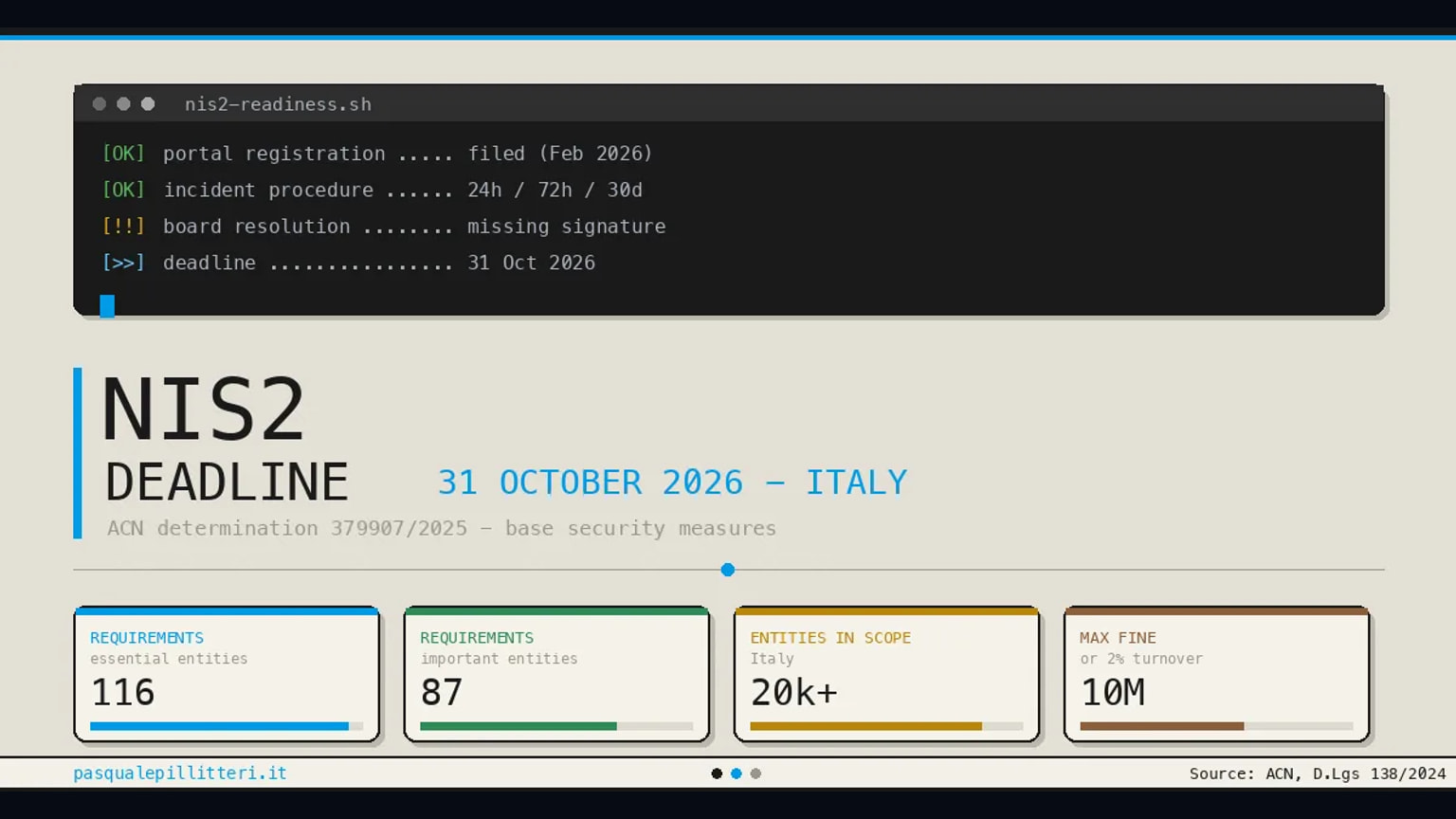The width and height of the screenshot is (1456, 819).
Task: Click the [OK] tag for incident procedure
Action: tap(123, 190)
